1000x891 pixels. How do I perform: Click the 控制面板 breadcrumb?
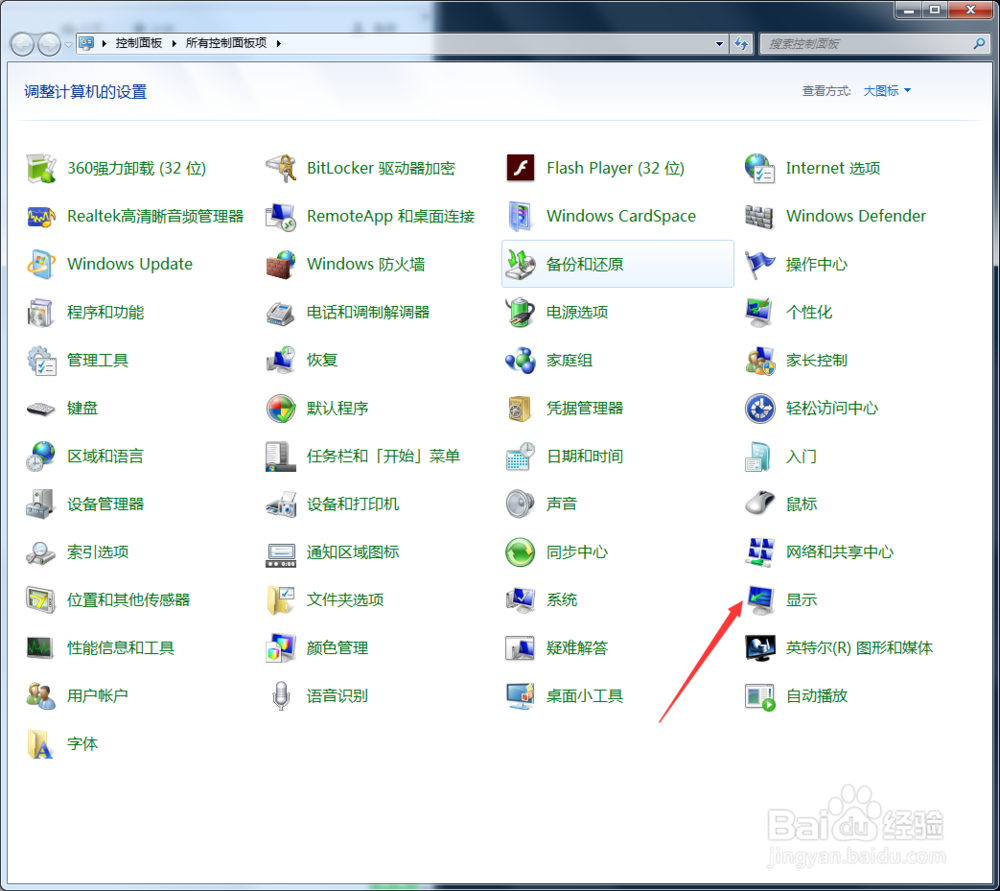tap(138, 43)
